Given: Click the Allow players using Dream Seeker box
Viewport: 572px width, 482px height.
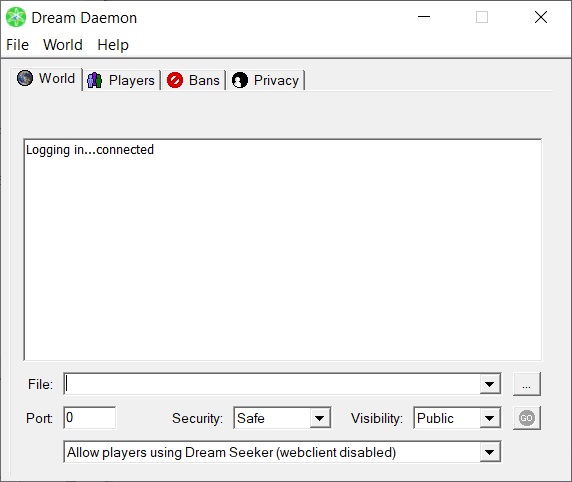Looking at the screenshot, I should [282, 452].
